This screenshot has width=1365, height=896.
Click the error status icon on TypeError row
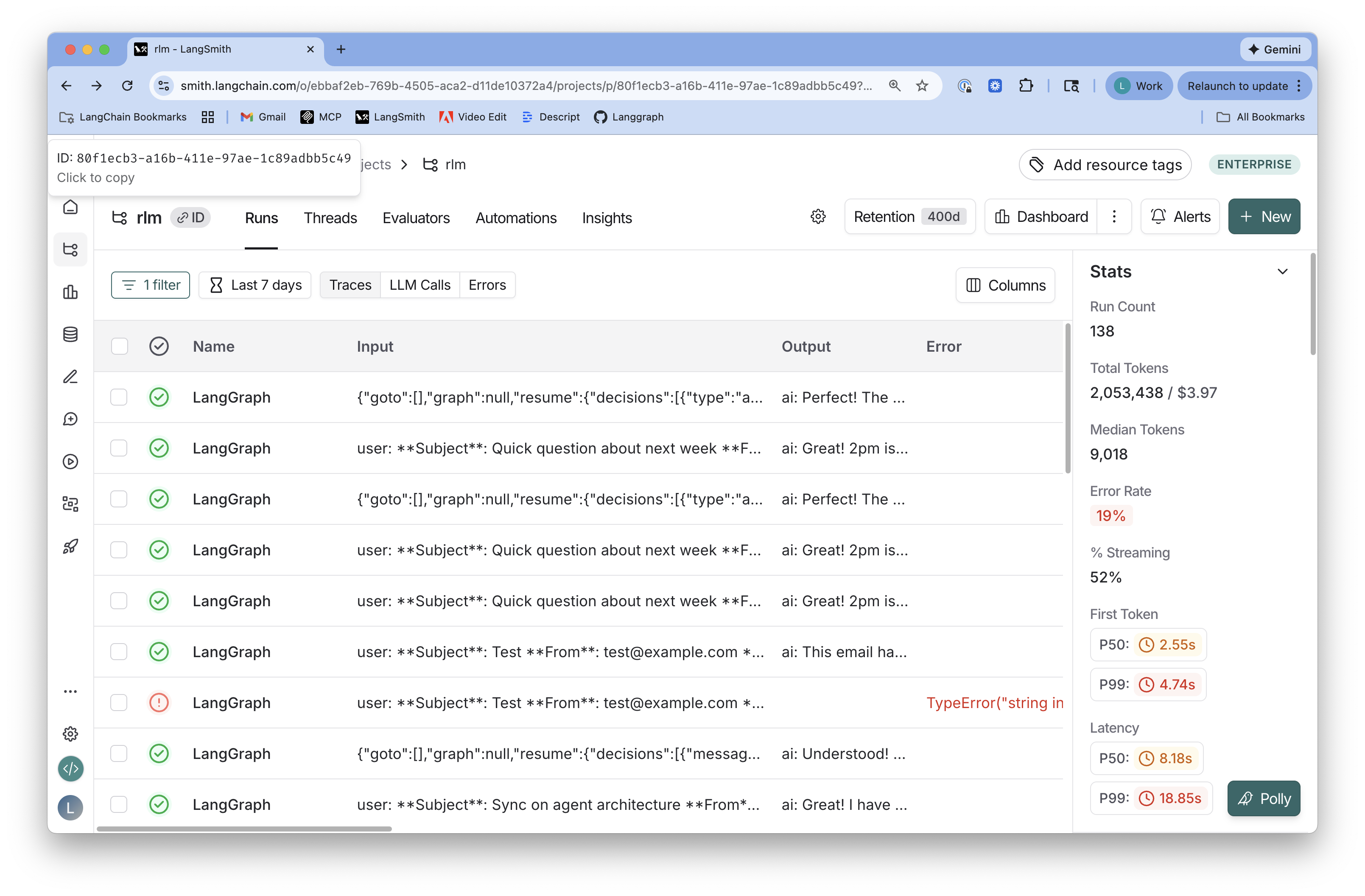pos(159,703)
